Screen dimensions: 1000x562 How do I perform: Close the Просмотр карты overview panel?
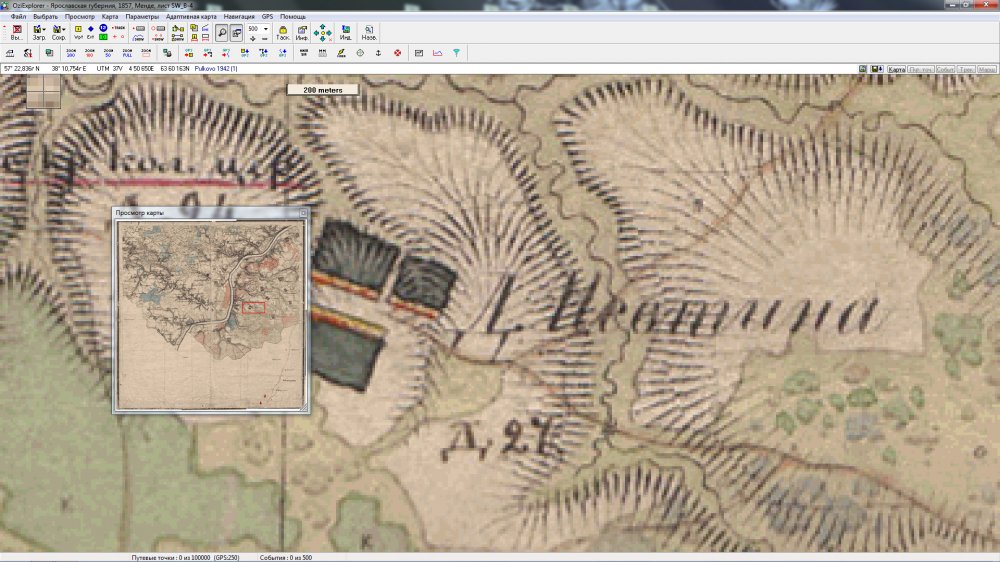(x=303, y=213)
